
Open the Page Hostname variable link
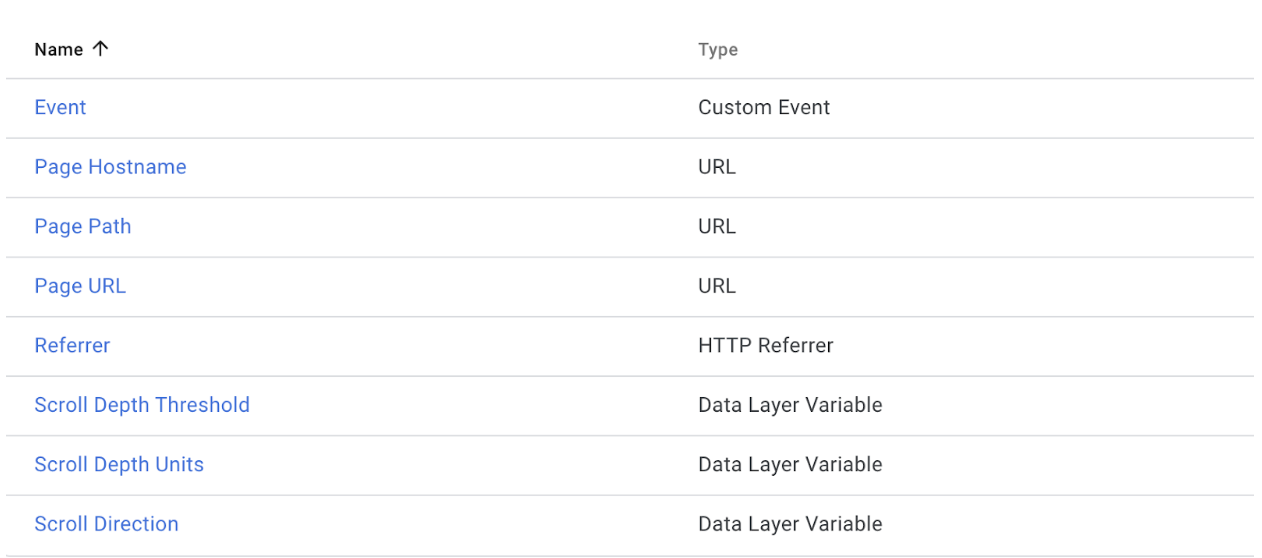(x=110, y=167)
